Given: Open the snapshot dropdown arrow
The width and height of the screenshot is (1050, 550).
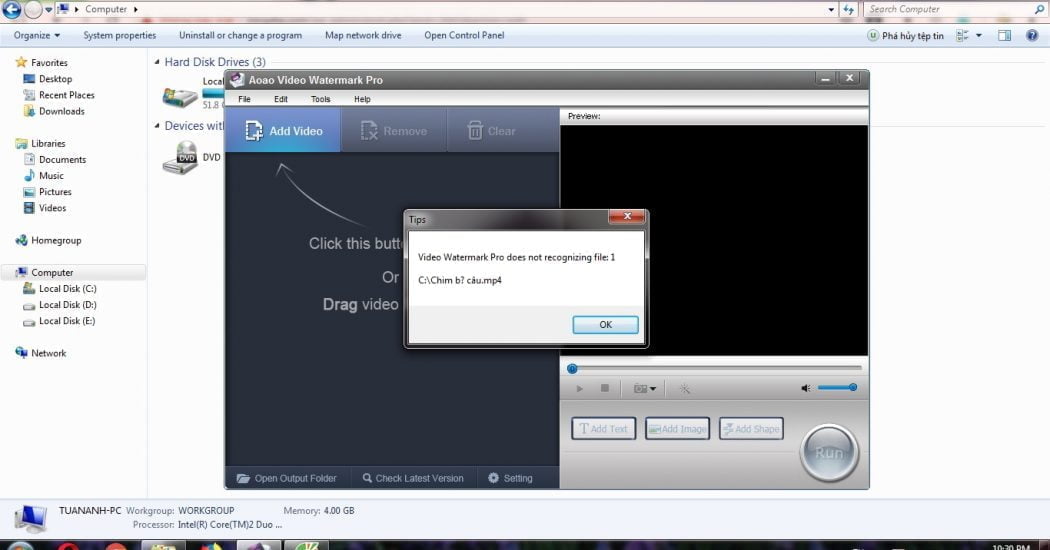Looking at the screenshot, I should (x=653, y=389).
